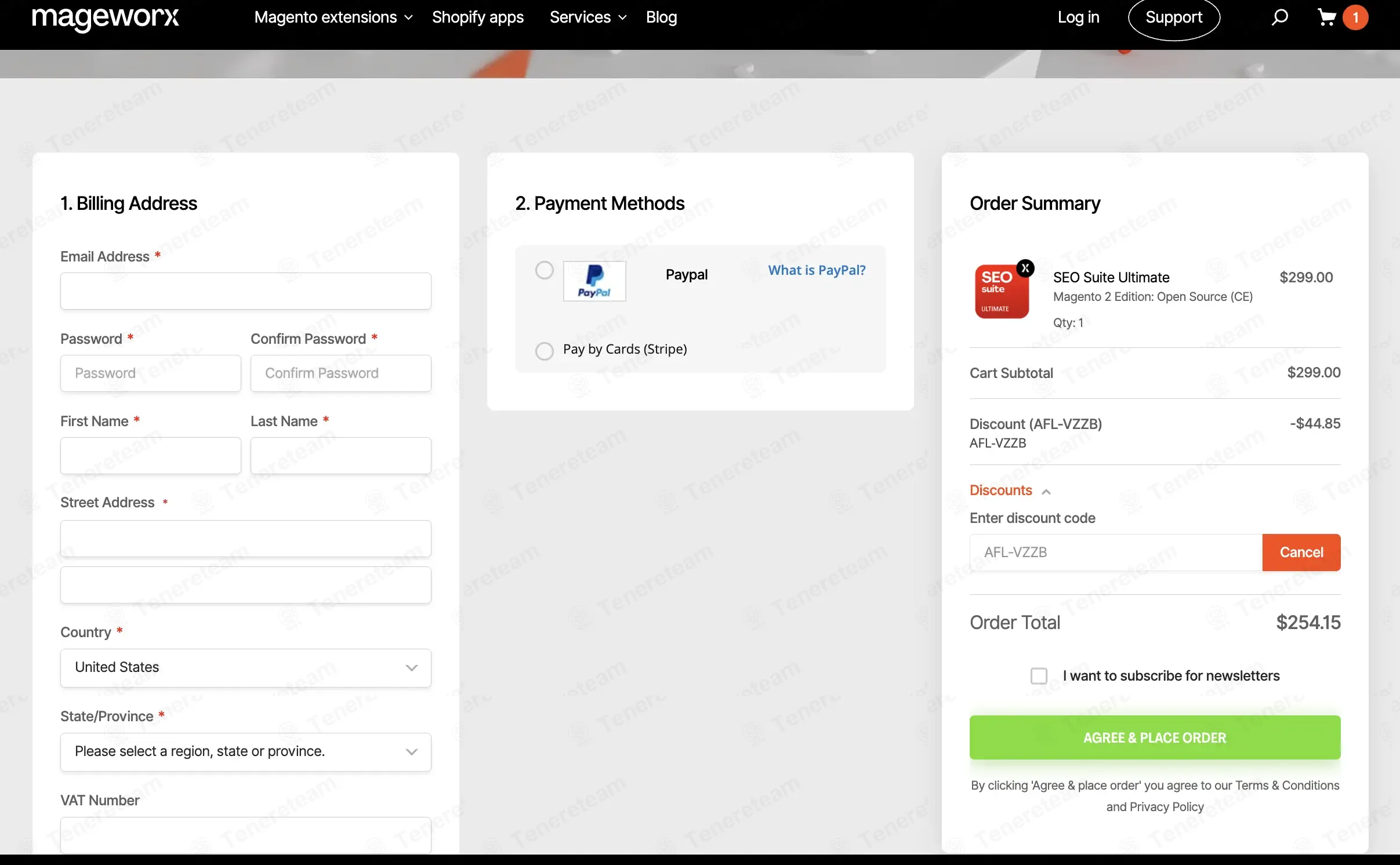The width and height of the screenshot is (1400, 865).
Task: Focus the second Street Address line
Action: (246, 585)
